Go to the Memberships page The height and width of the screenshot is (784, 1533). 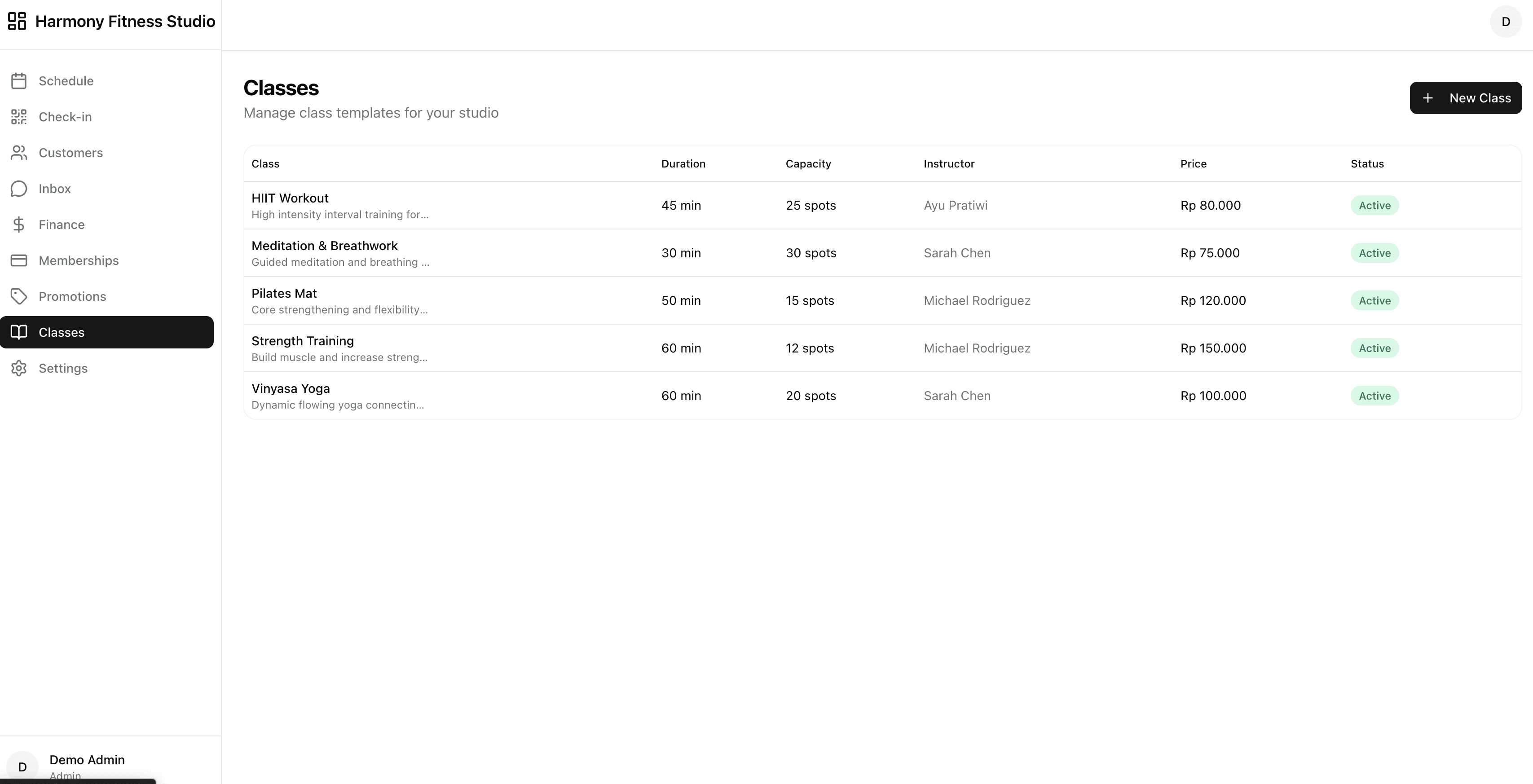point(79,261)
